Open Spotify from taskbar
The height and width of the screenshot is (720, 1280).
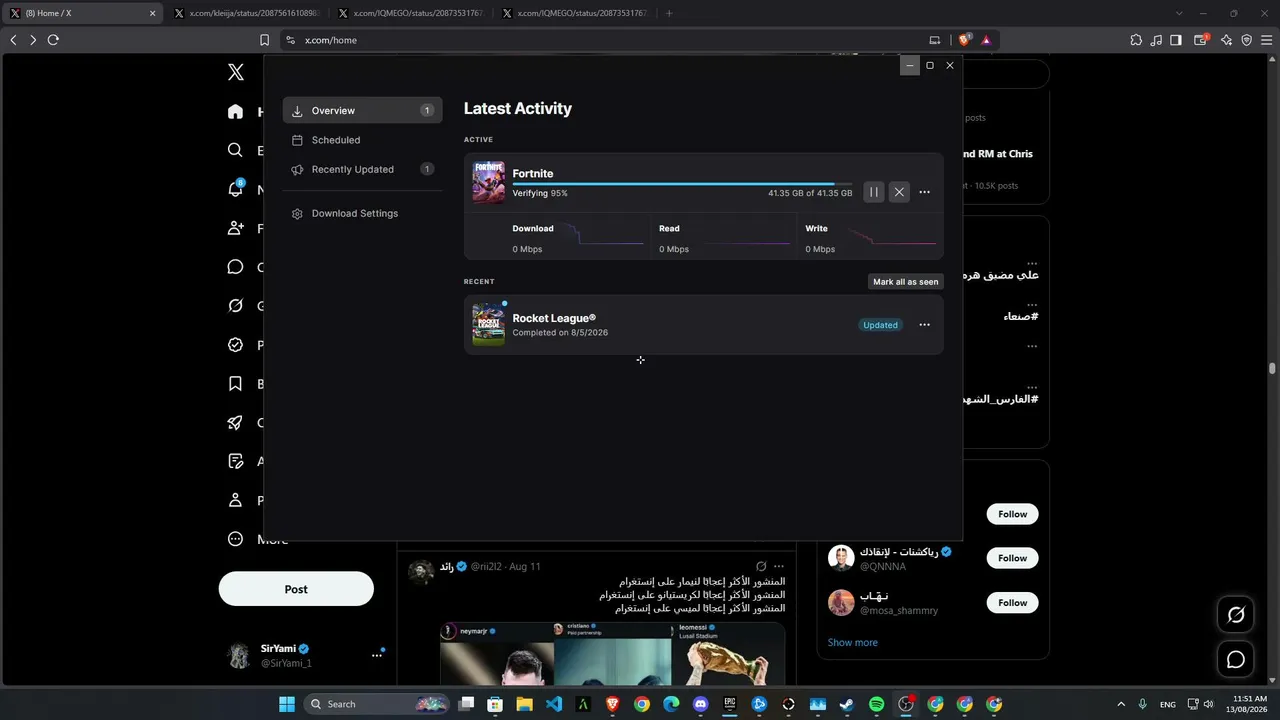(876, 704)
